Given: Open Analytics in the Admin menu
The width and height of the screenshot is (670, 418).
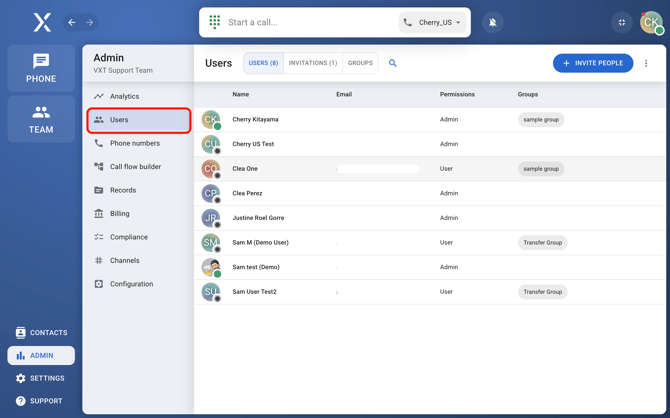Looking at the screenshot, I should tap(124, 96).
